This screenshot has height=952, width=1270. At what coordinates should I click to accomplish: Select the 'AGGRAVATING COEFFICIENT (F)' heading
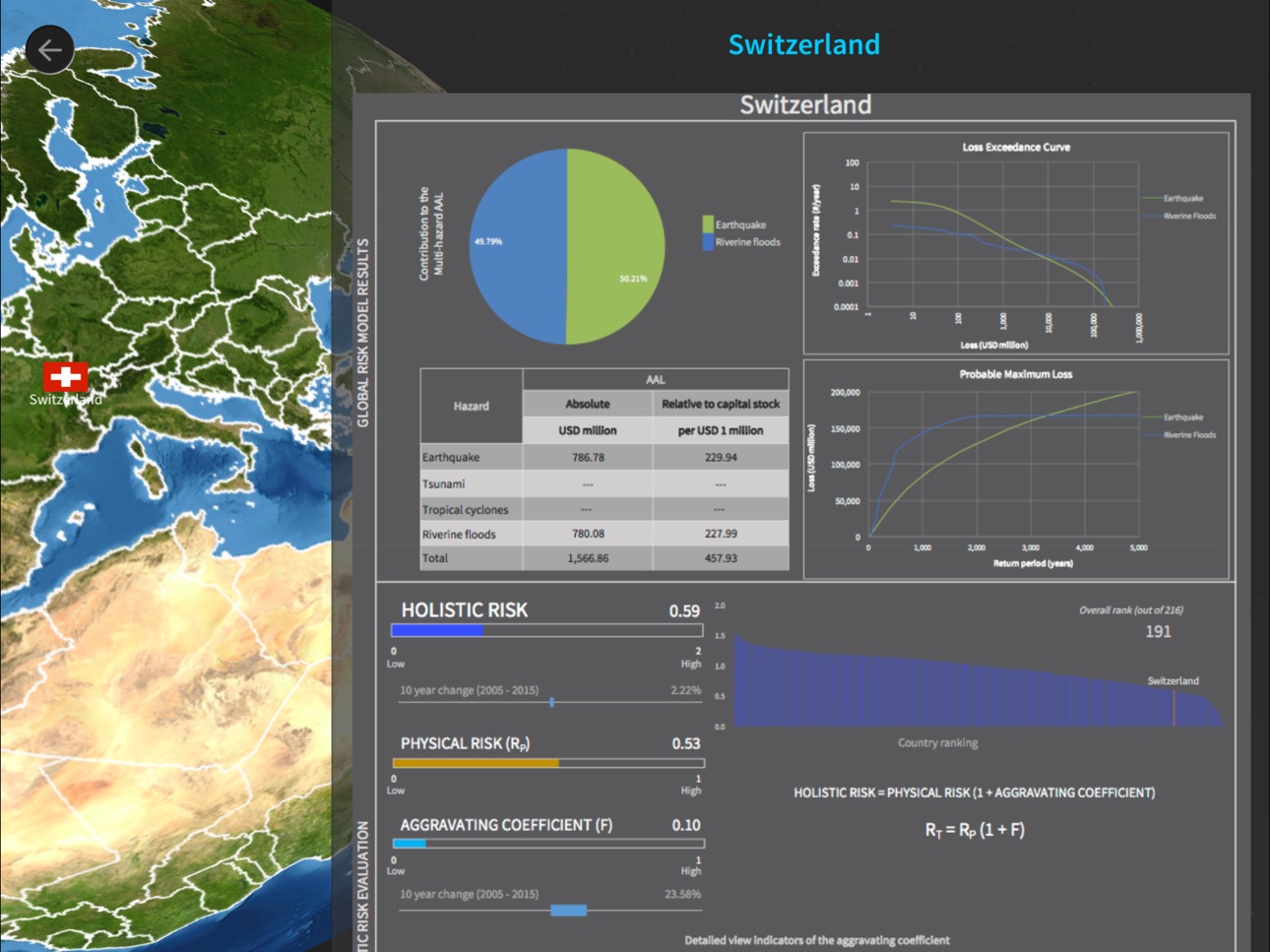[x=506, y=825]
